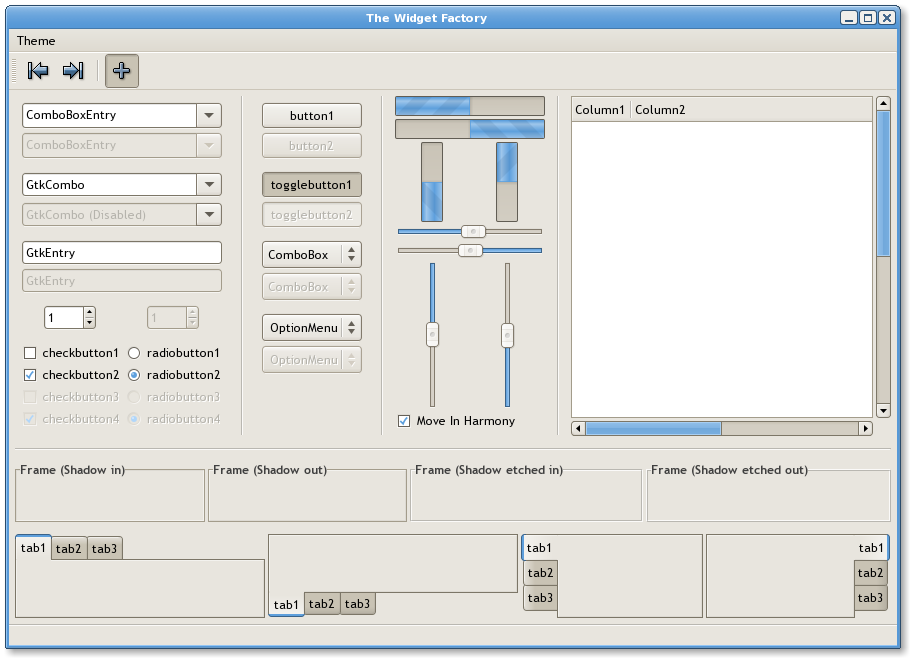The width and height of the screenshot is (910, 658).
Task: Switch to tab2 in the right-side tabbed notebook
Action: coord(871,573)
